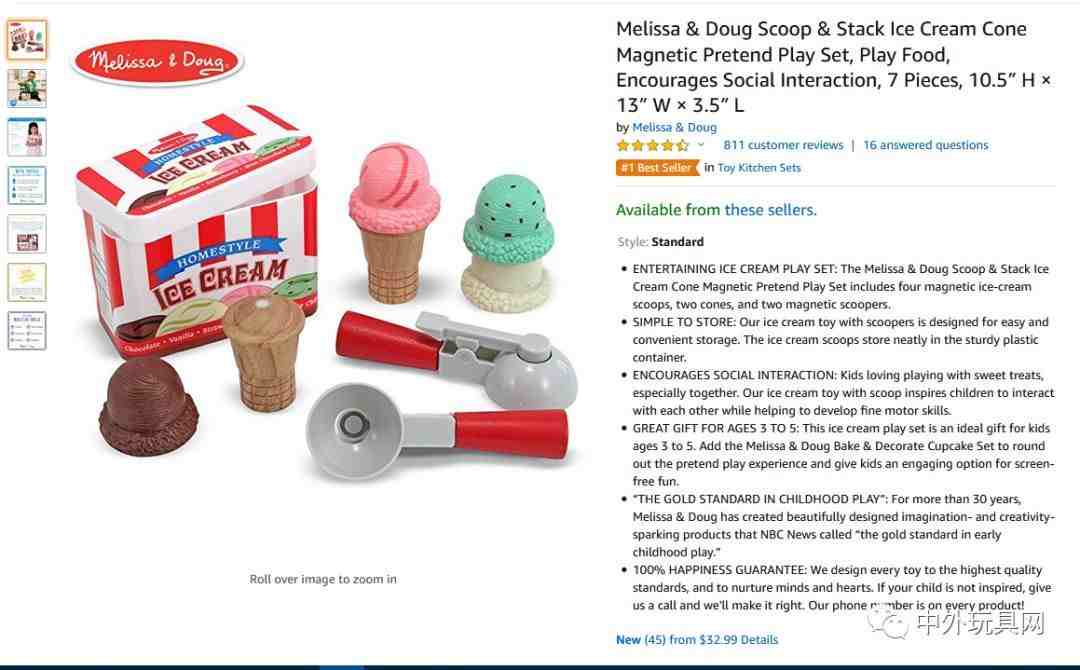
Task: Open New (45) from $32.99 offers link
Action: point(697,640)
